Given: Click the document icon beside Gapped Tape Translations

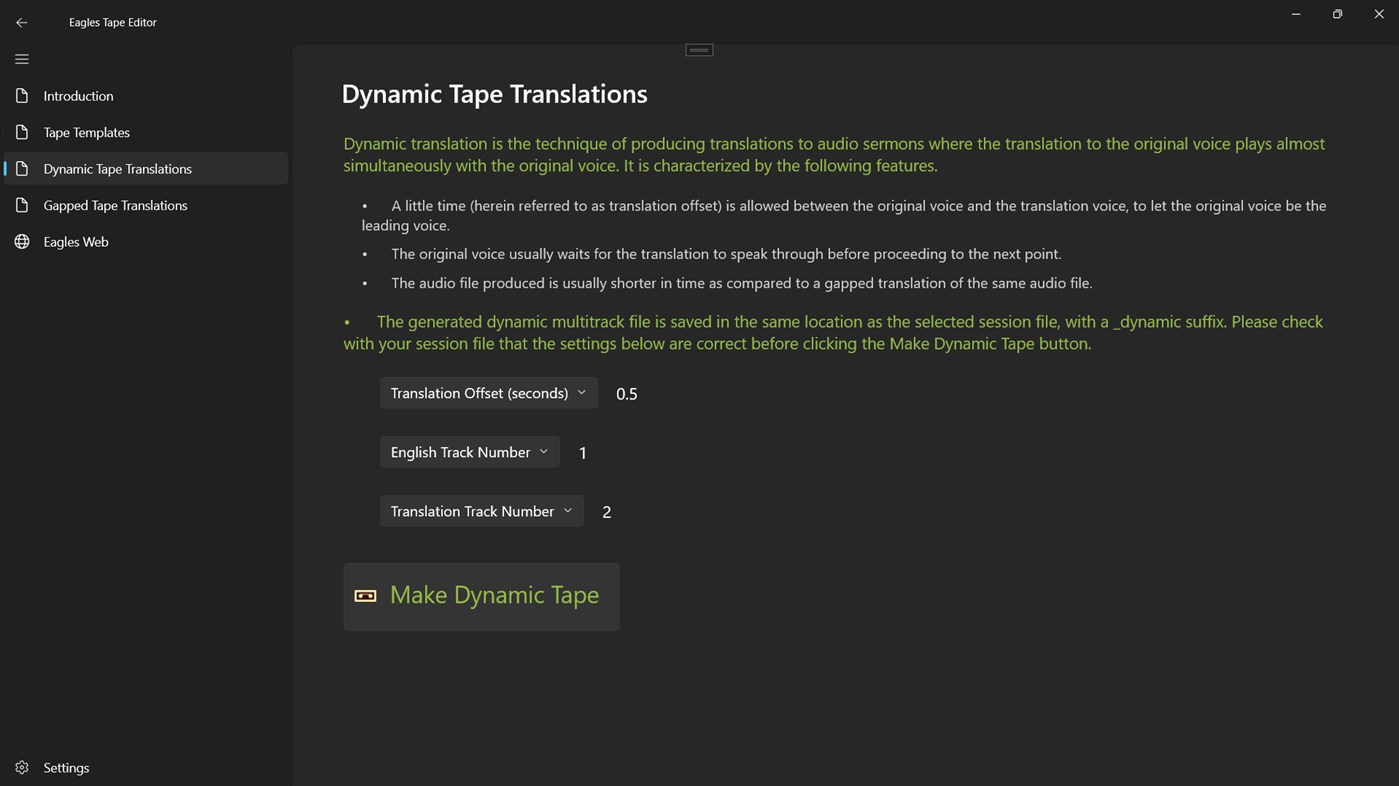Looking at the screenshot, I should tap(21, 205).
